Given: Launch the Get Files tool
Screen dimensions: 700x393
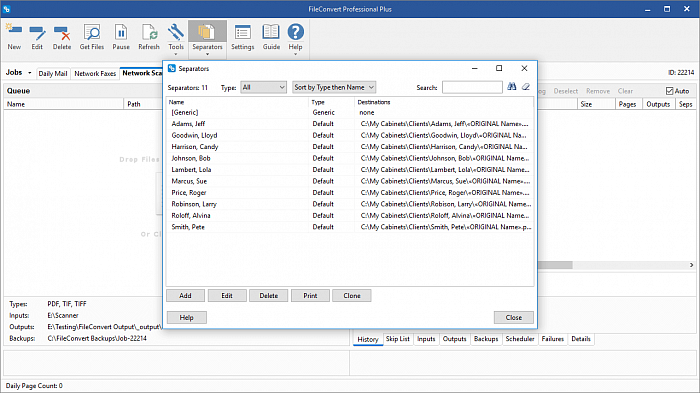Looking at the screenshot, I should pos(92,37).
